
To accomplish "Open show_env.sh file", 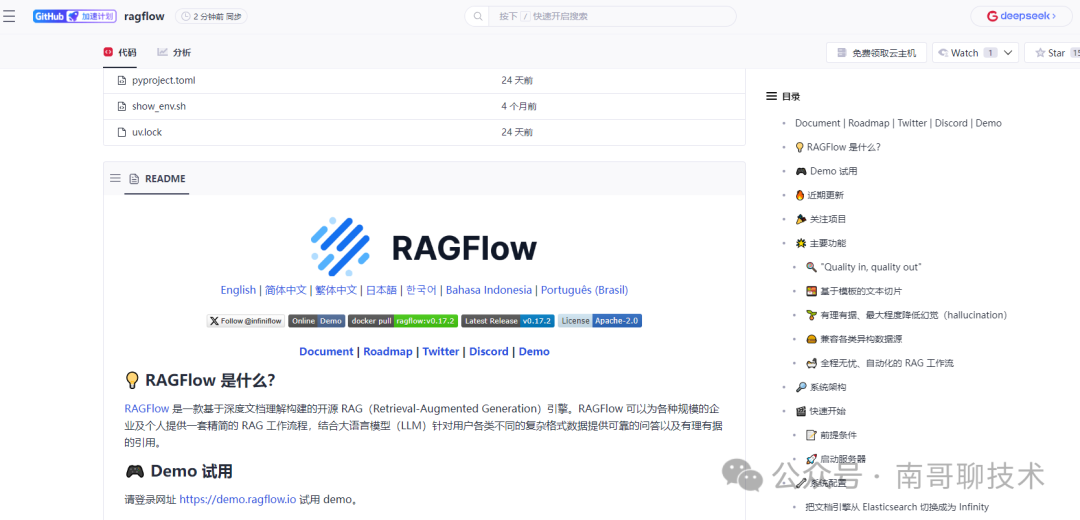I will click(159, 107).
